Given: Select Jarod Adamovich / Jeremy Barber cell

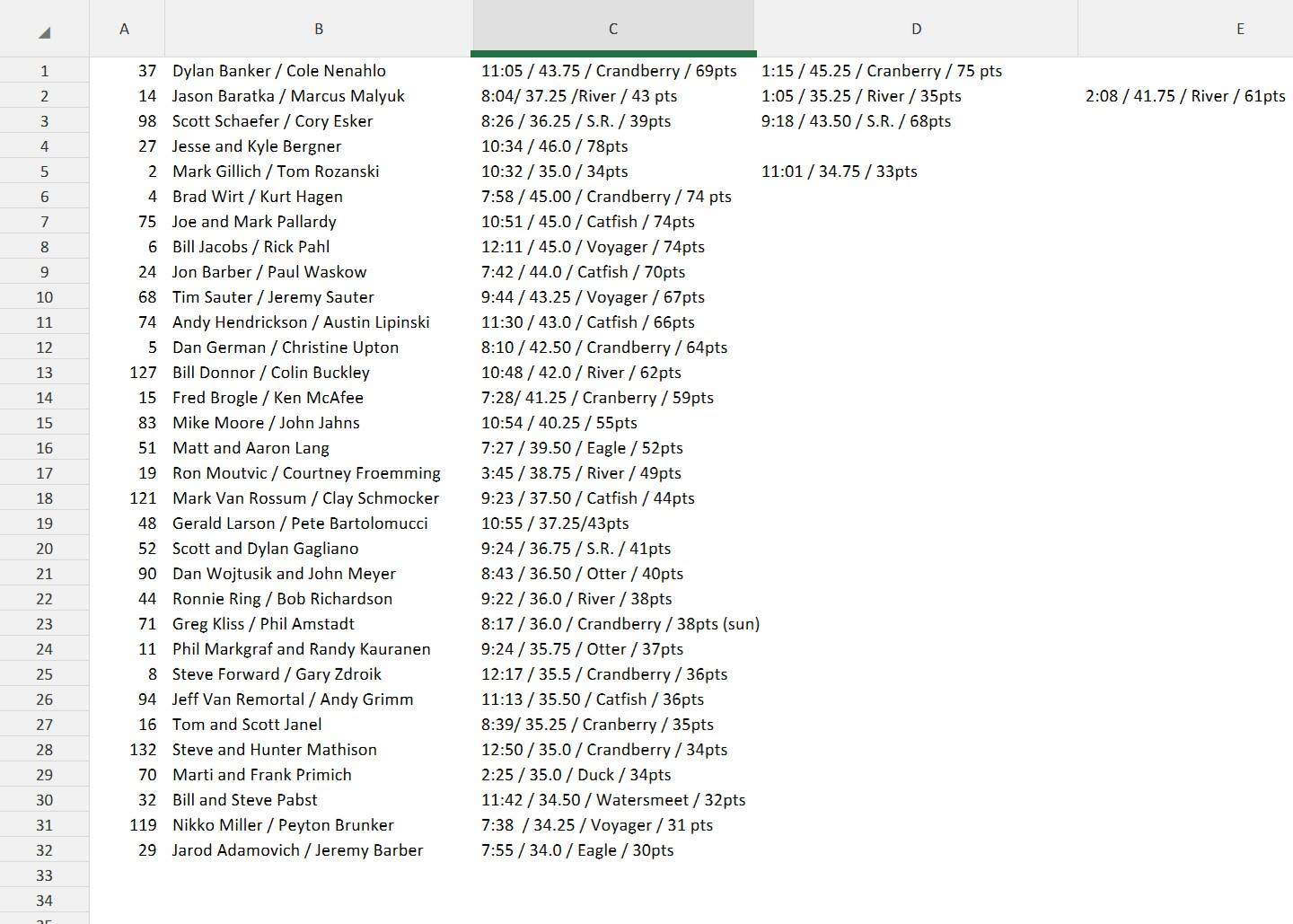Looking at the screenshot, I should click(297, 850).
